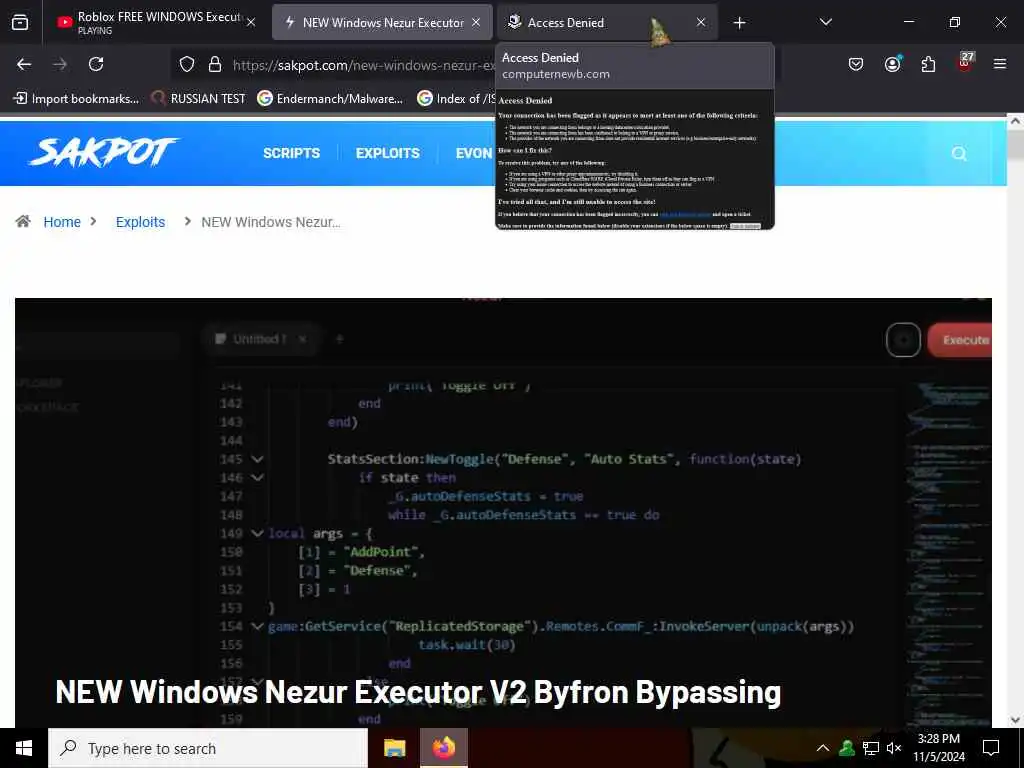Click the NEW Windows Nezur Executor V2 headline
This screenshot has height=768, width=1024.
(418, 692)
